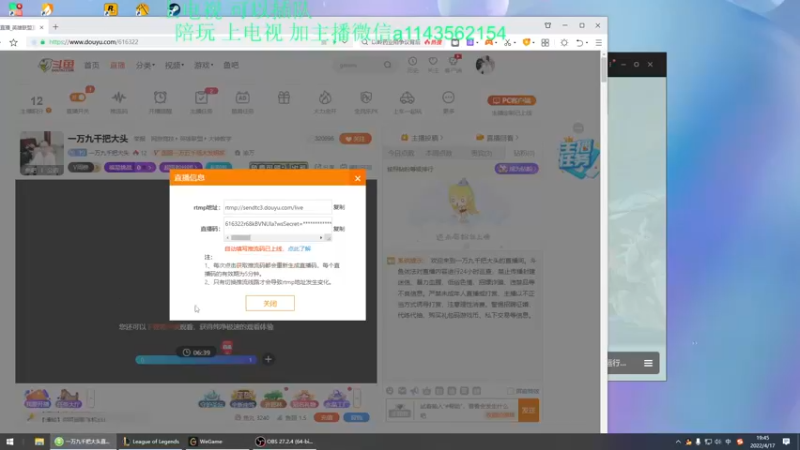800x450 pixels.
Task: Open the streamer task checklist icon
Action: coord(201,97)
